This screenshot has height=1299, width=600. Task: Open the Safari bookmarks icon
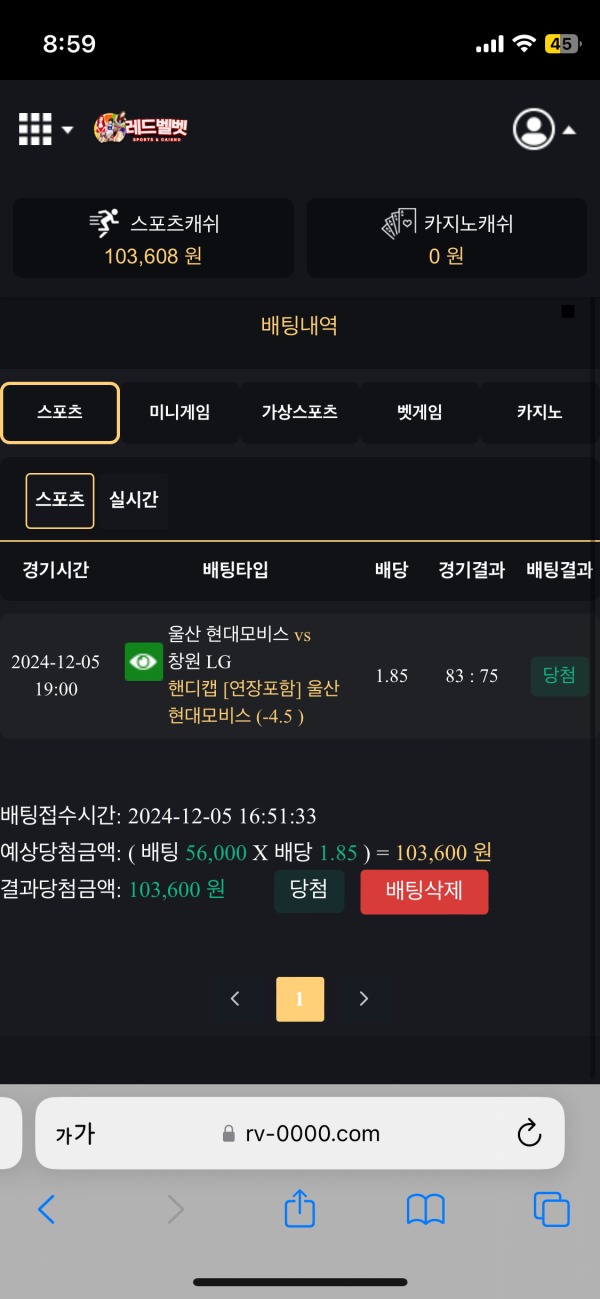(426, 1209)
